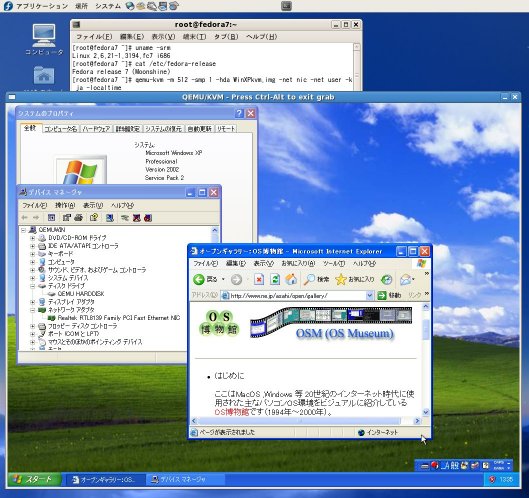The width and height of the screenshot is (529, 498).
Task: Click the printer icon in Device Manager toolbar
Action: click(x=79, y=218)
